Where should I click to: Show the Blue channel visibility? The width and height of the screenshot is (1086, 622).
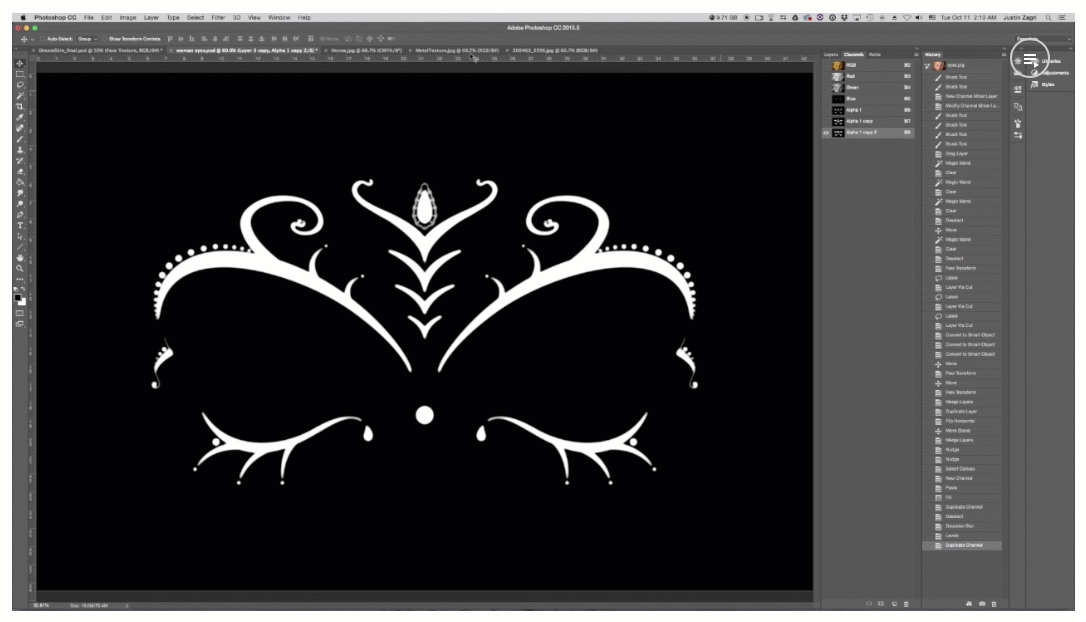[x=826, y=98]
